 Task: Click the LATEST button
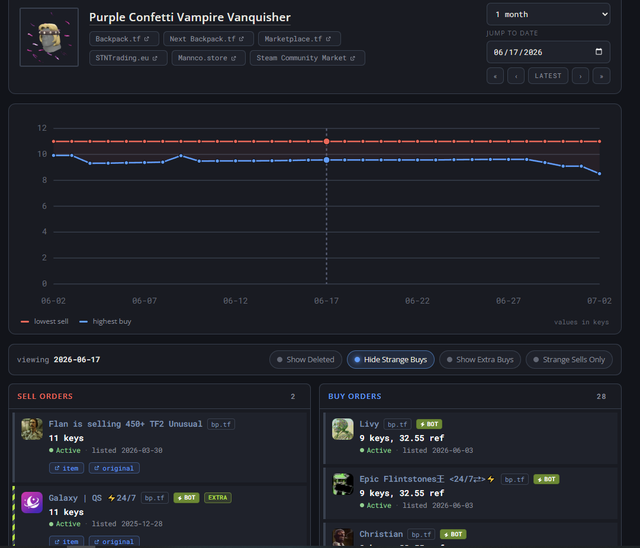click(548, 76)
